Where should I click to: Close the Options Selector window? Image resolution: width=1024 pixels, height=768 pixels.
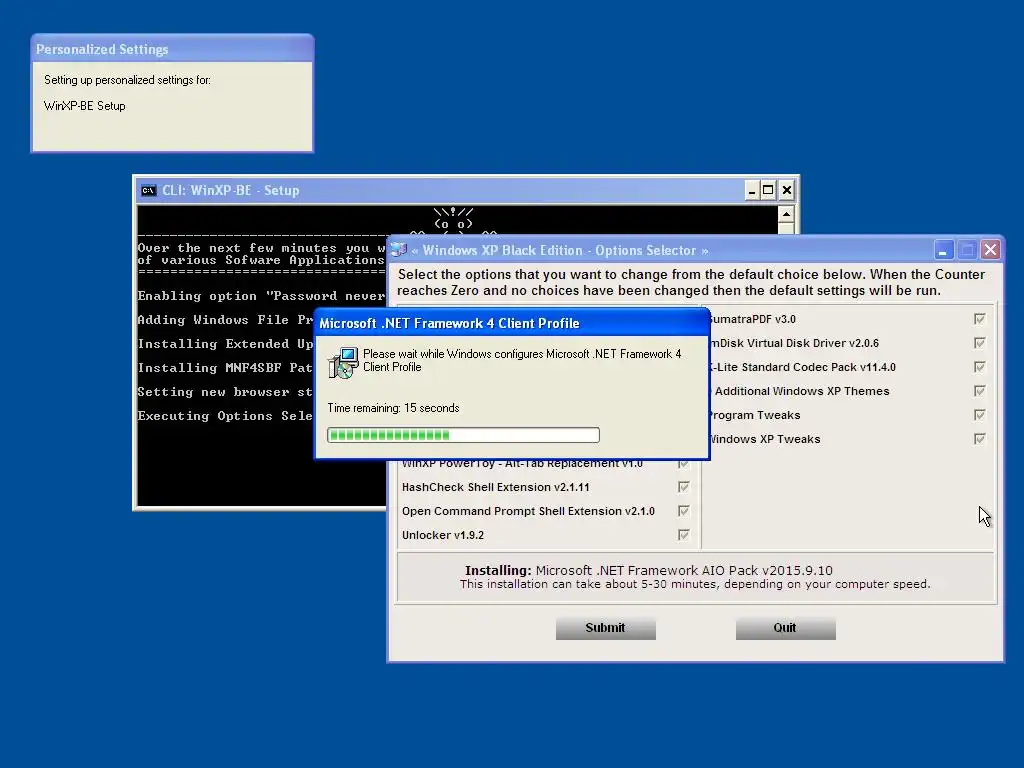991,250
